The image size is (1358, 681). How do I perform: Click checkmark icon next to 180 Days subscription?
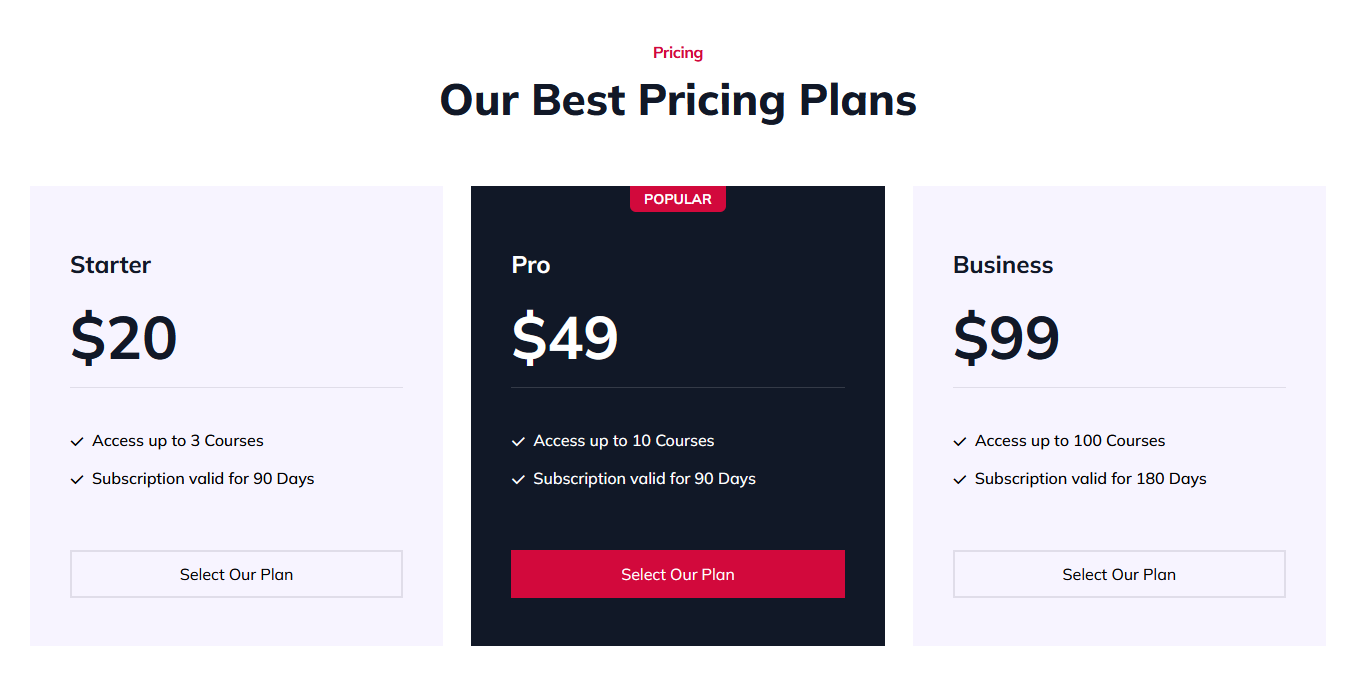pyautogui.click(x=960, y=479)
